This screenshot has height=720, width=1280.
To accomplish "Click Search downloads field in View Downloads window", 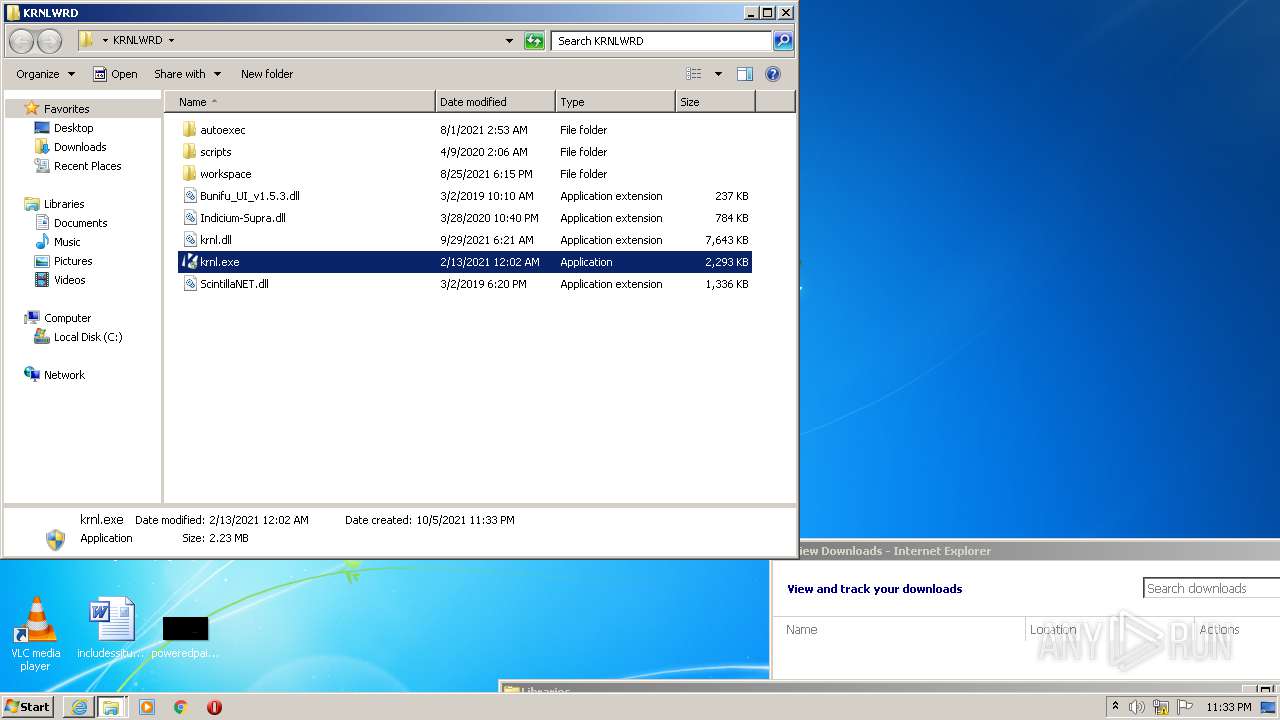I will [x=1211, y=589].
